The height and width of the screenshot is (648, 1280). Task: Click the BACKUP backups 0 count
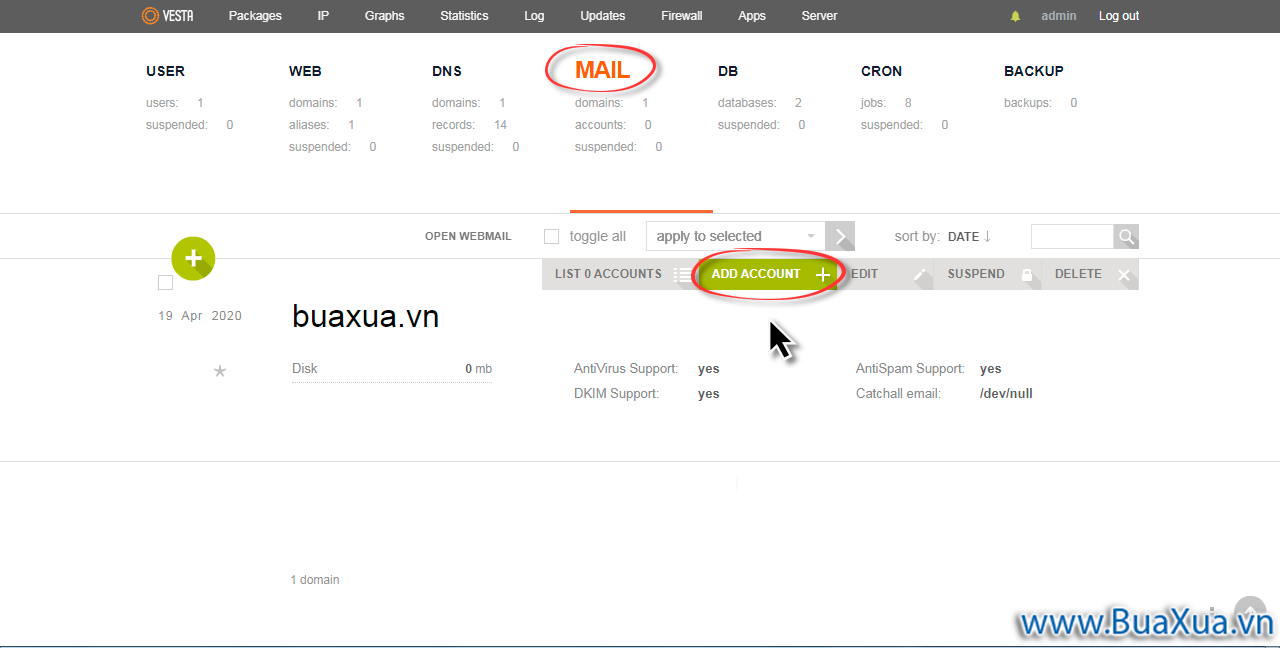1074,103
